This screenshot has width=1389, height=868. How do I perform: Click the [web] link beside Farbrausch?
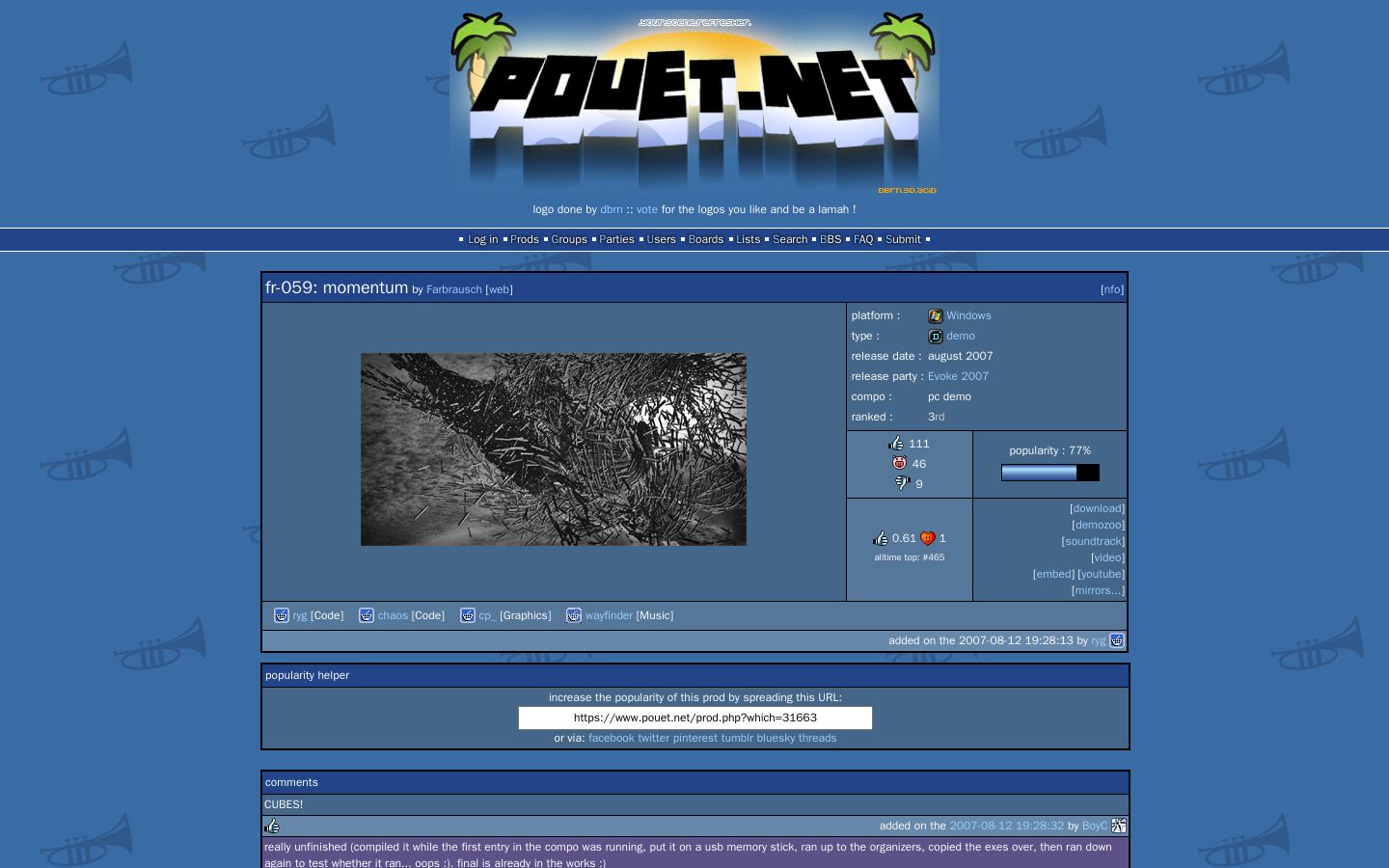coord(499,289)
